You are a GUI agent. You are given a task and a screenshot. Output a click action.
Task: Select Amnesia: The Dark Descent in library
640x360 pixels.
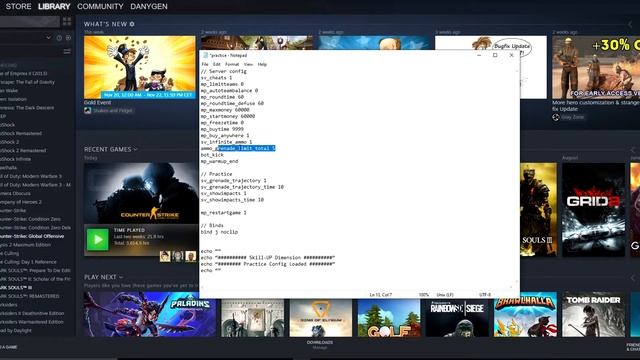27,108
